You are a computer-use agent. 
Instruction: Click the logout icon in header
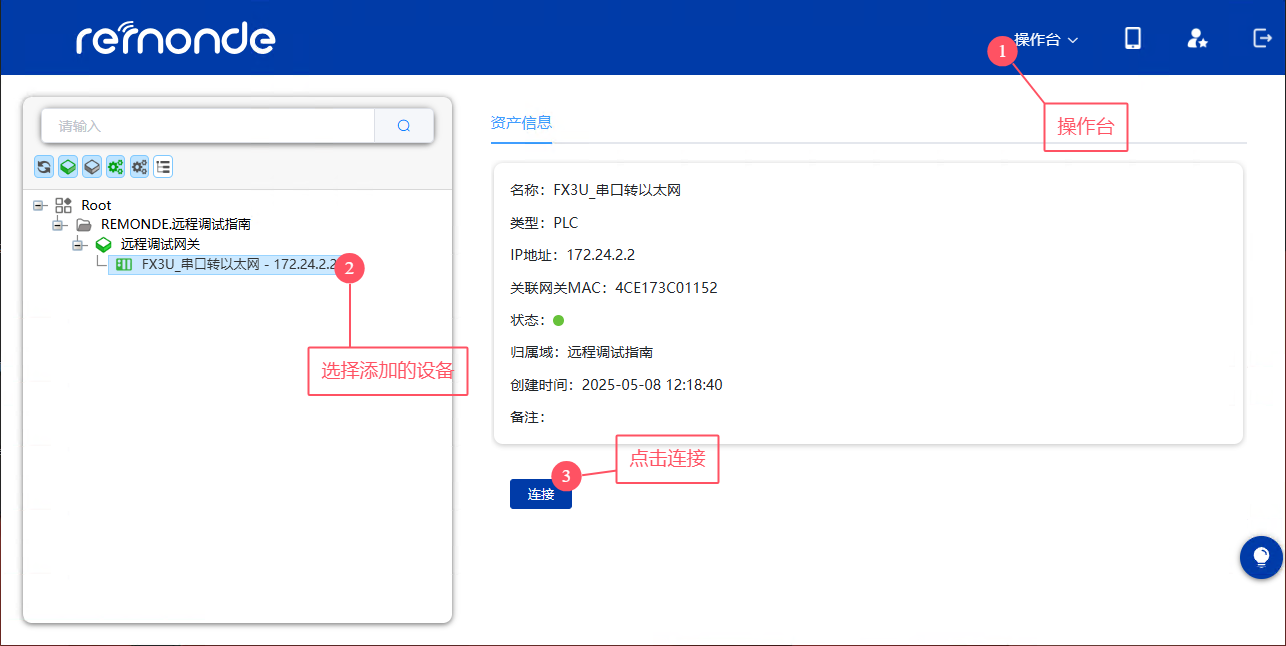[1261, 38]
